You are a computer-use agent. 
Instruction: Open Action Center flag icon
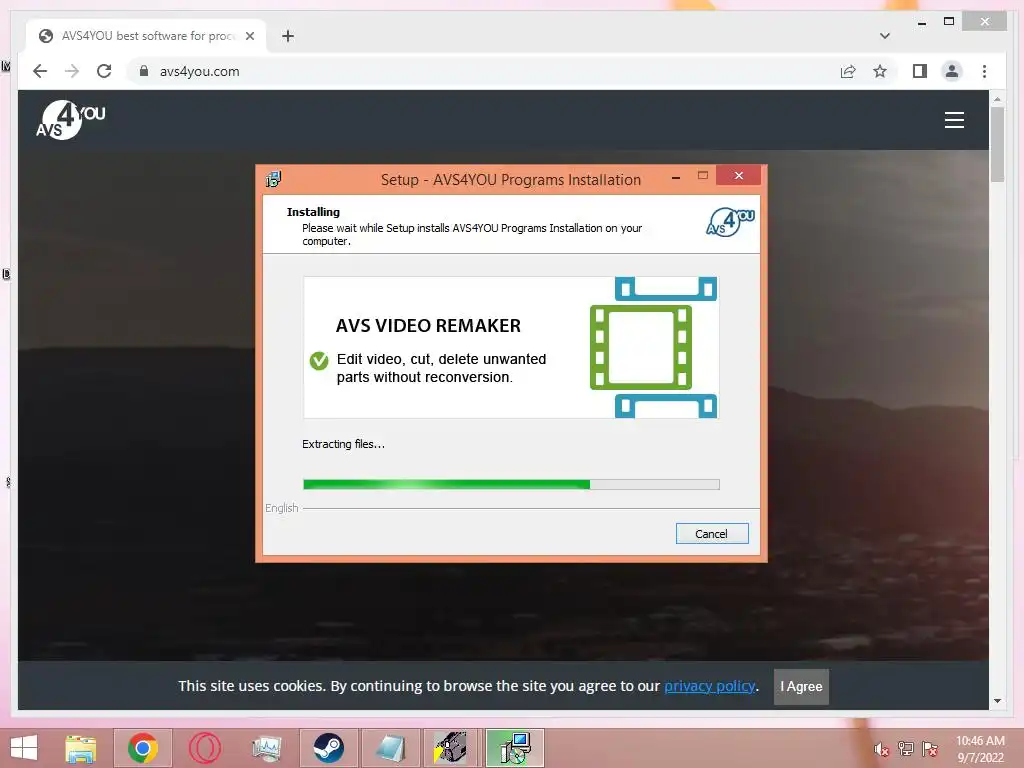point(930,749)
